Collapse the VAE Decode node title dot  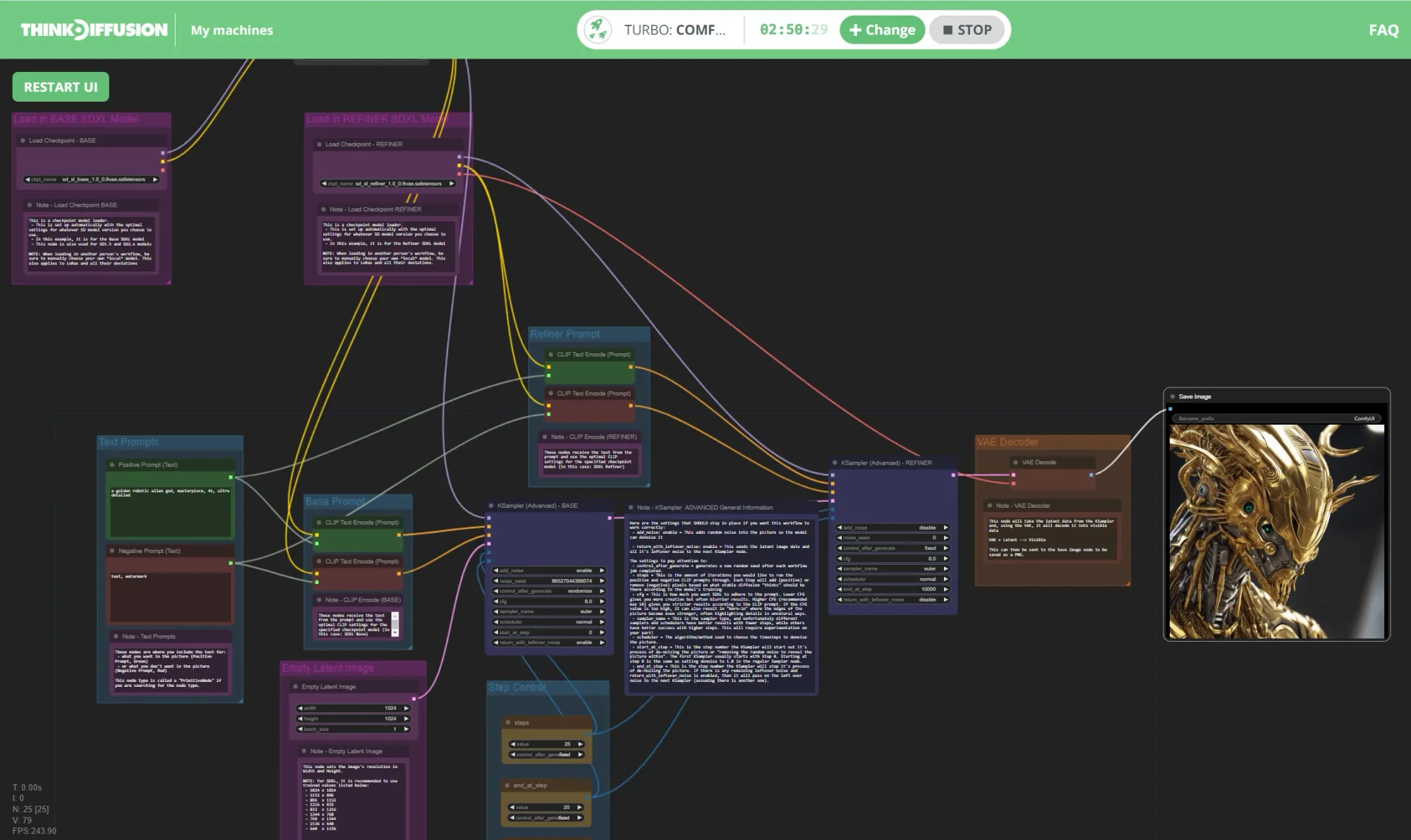tap(1015, 462)
